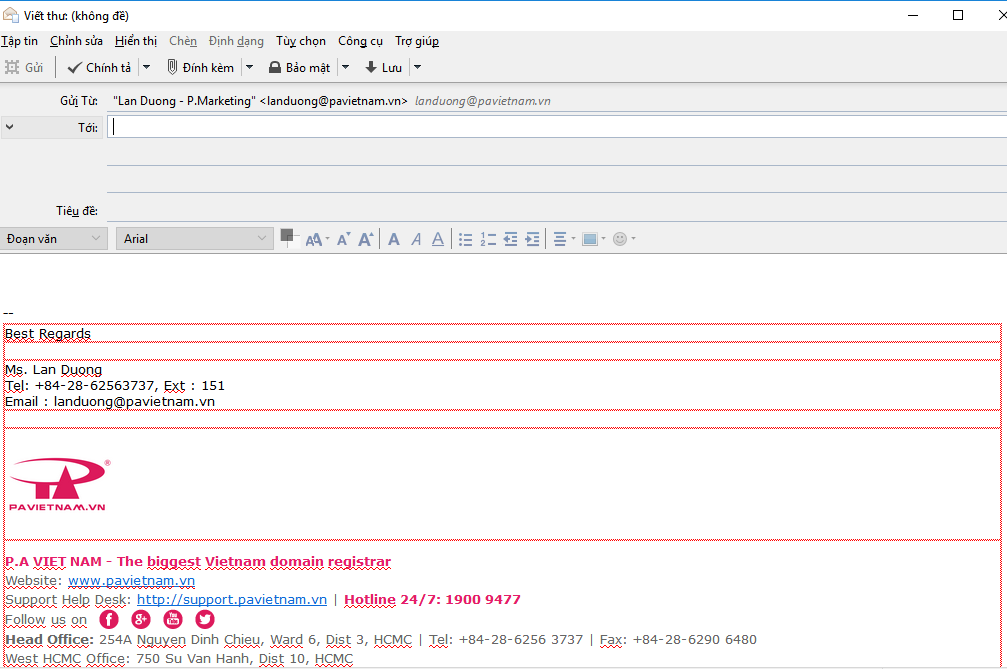Click the Email : landuong@pavietnam.vn line
1007x669 pixels.
point(110,402)
